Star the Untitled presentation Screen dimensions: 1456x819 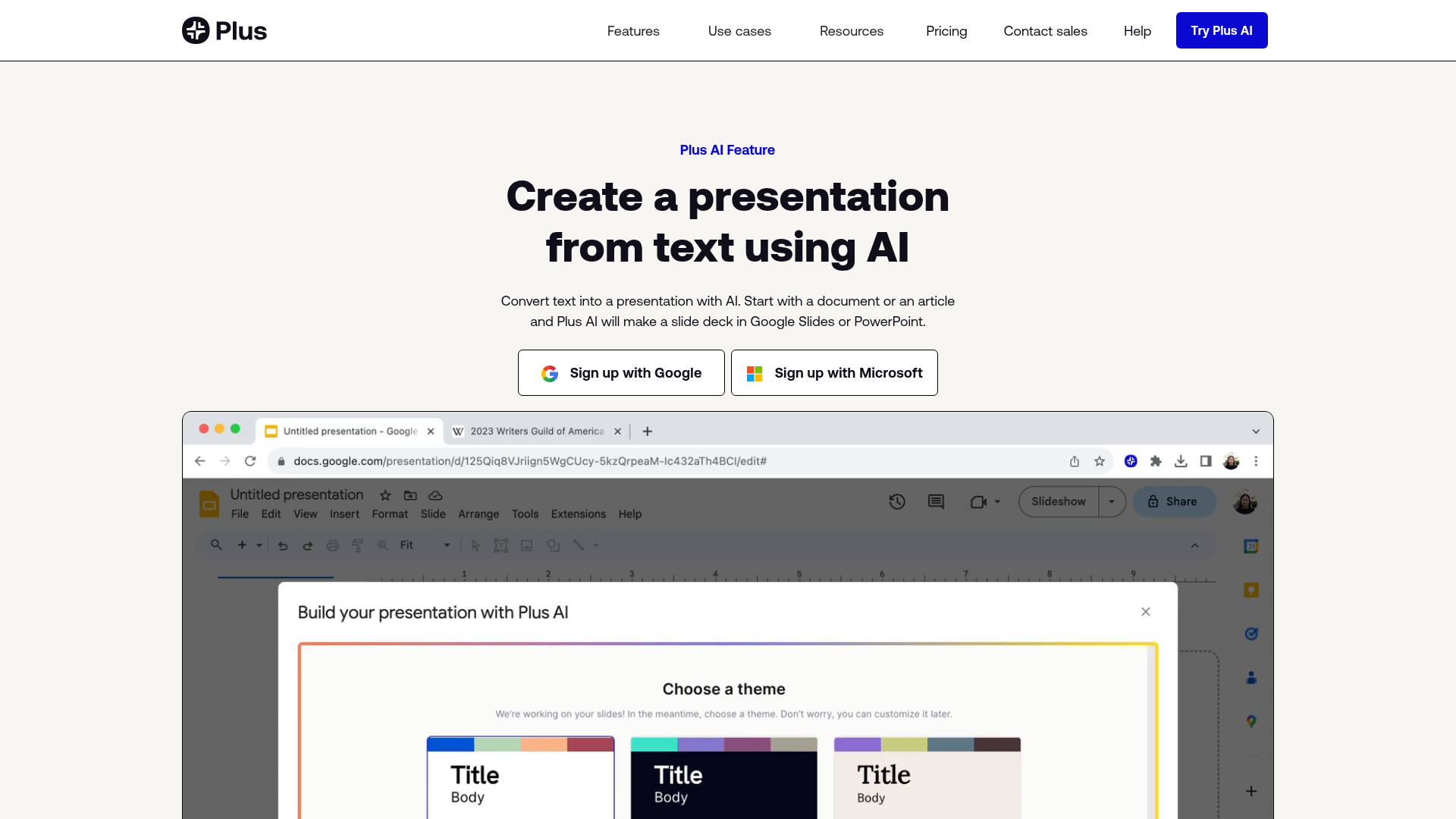pyautogui.click(x=385, y=495)
